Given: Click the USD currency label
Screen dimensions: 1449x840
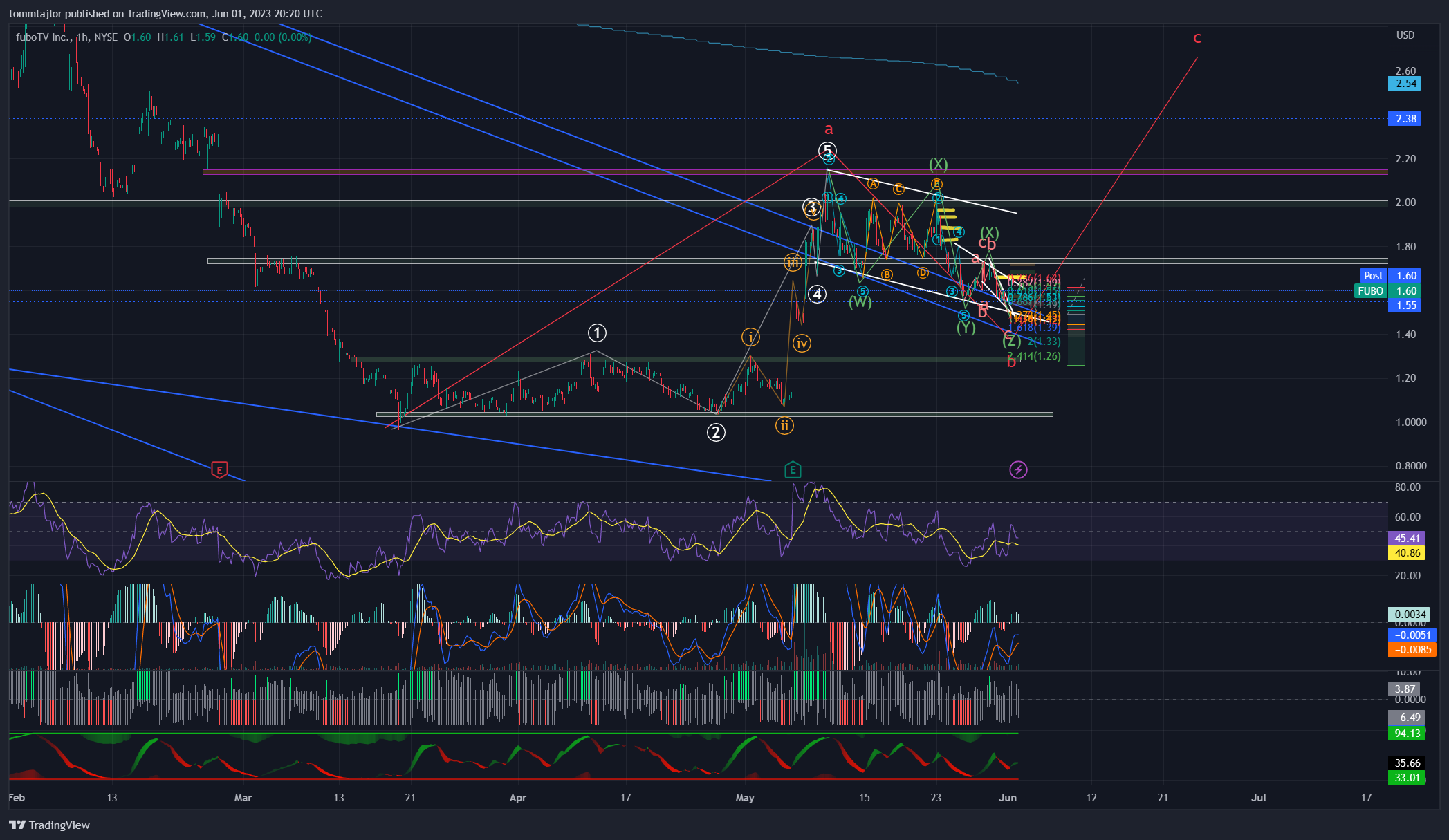Looking at the screenshot, I should pos(1405,35).
